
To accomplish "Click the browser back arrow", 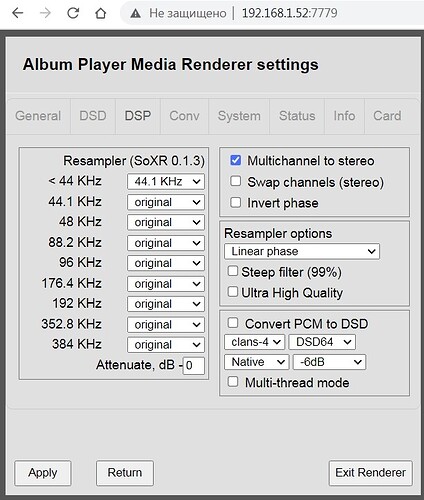I will 17,13.
